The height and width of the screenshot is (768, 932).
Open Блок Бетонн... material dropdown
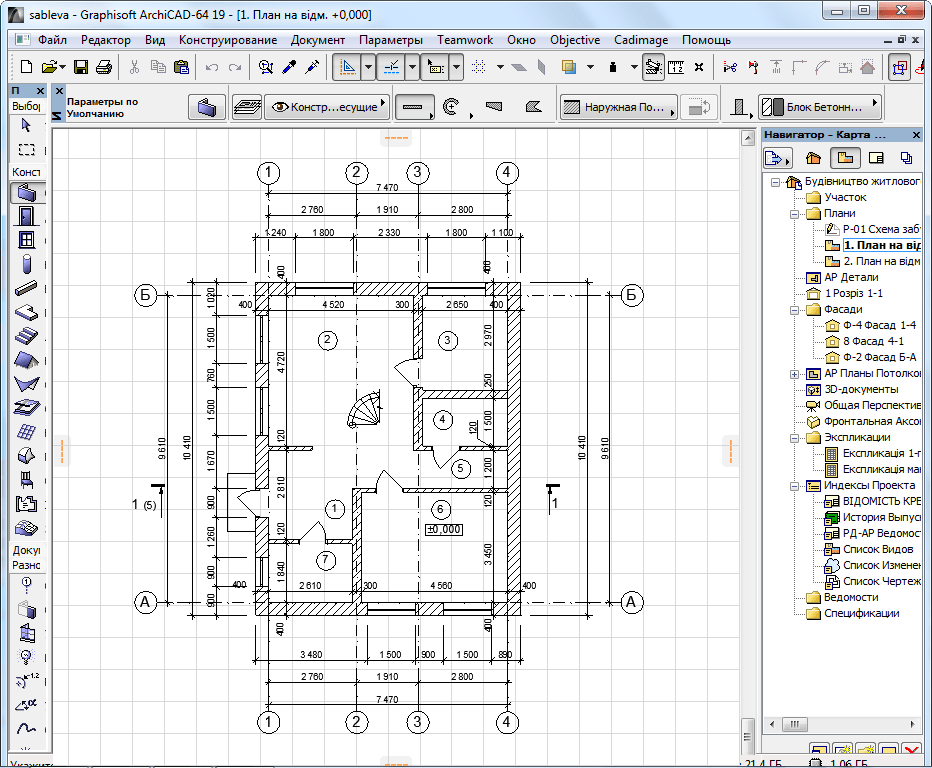[x=820, y=108]
